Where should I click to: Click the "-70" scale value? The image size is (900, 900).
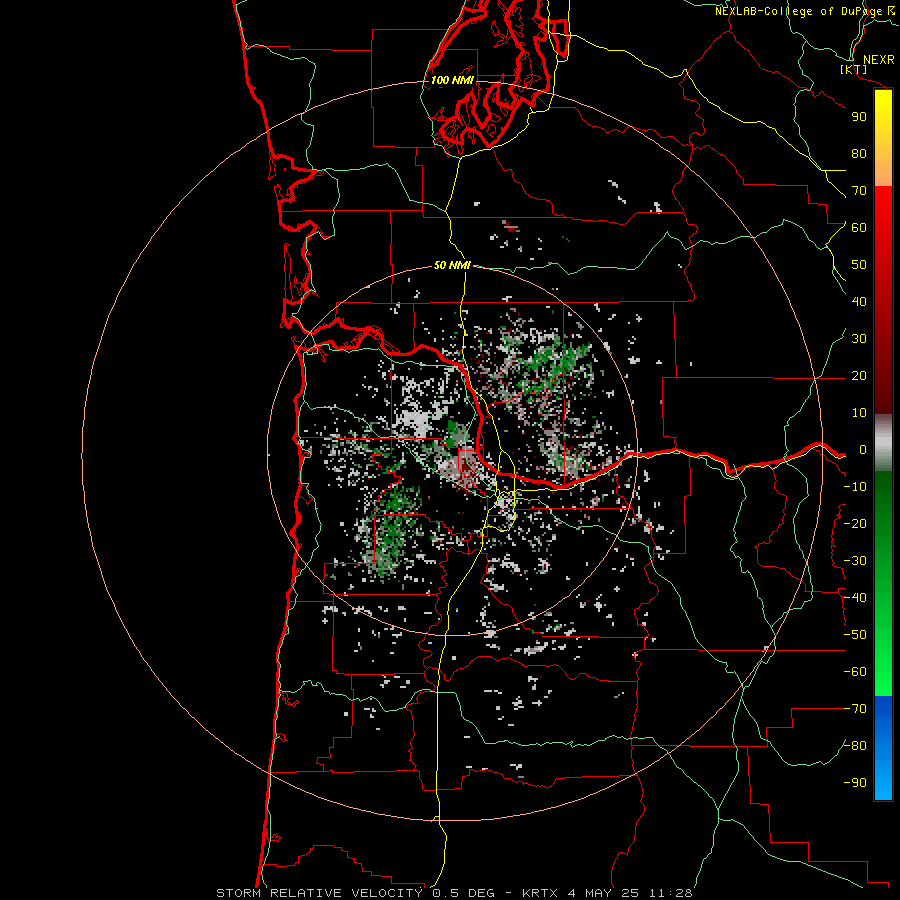[855, 709]
